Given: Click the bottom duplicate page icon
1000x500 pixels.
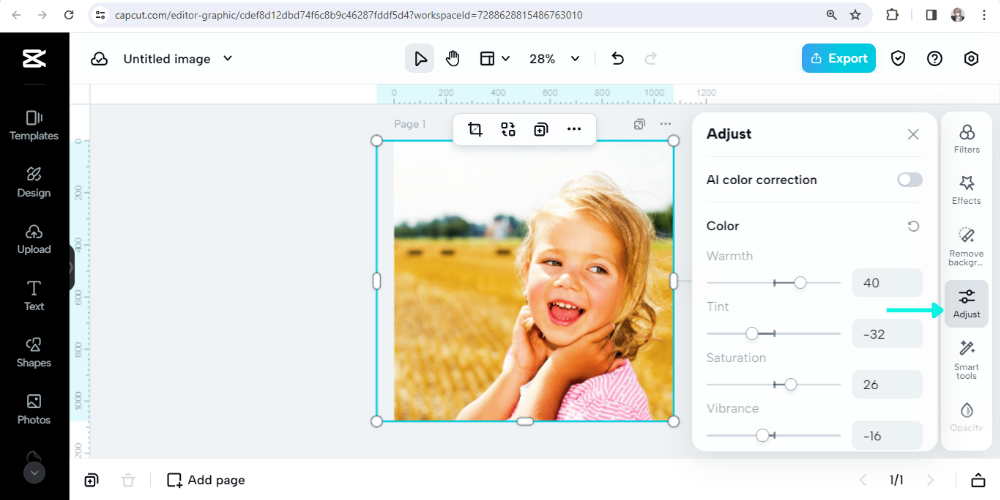Looking at the screenshot, I should tap(91, 480).
